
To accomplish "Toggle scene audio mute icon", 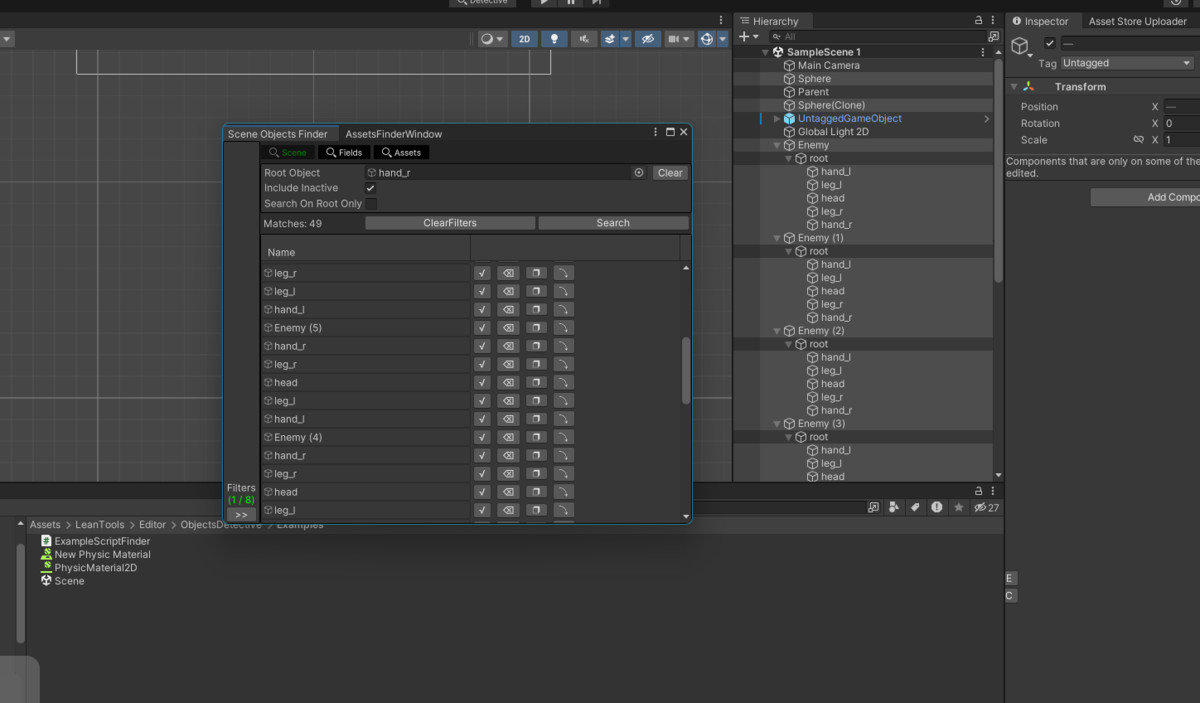I will [x=583, y=39].
